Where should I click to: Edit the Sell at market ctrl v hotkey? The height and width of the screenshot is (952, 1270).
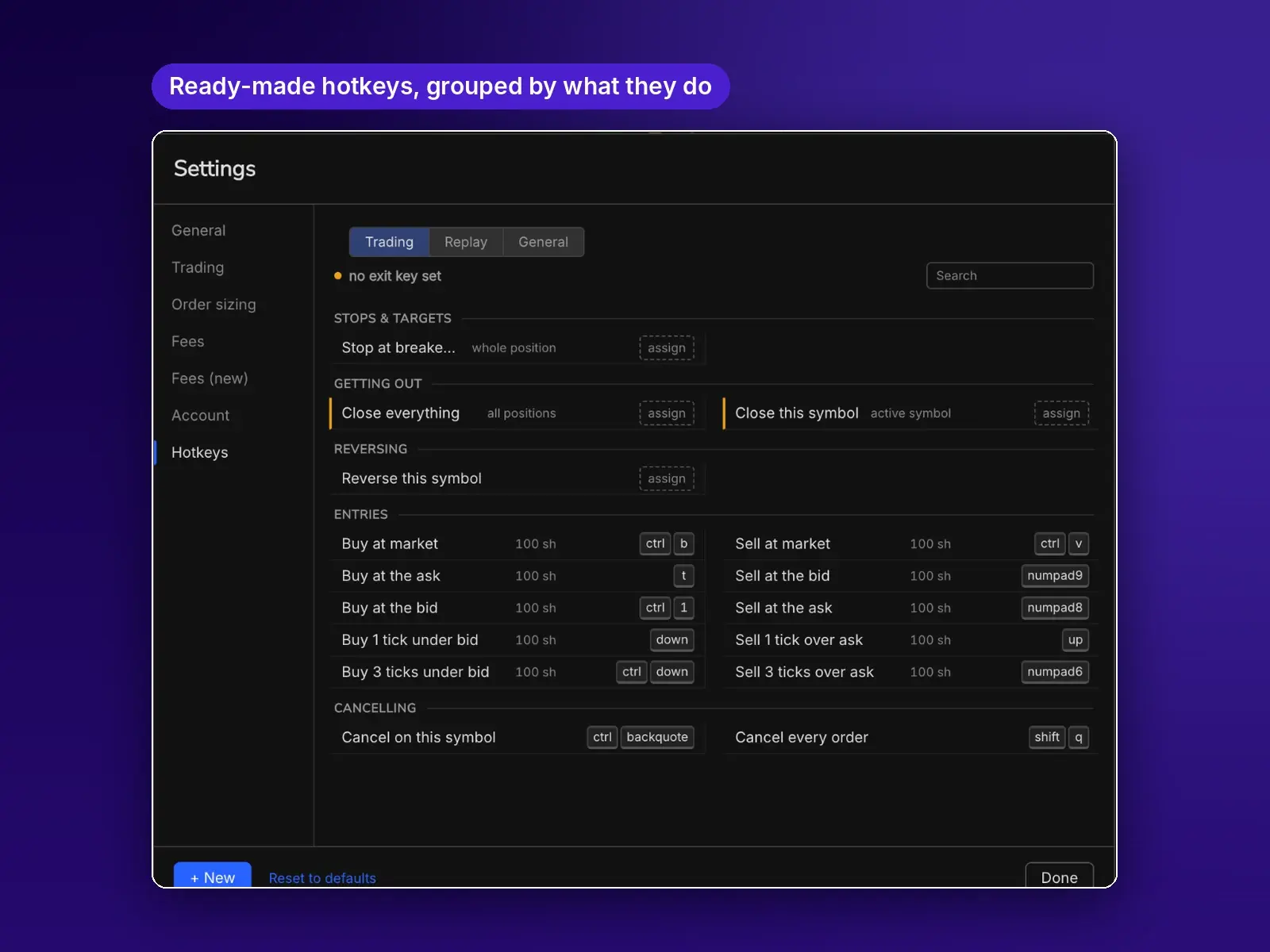[1061, 543]
